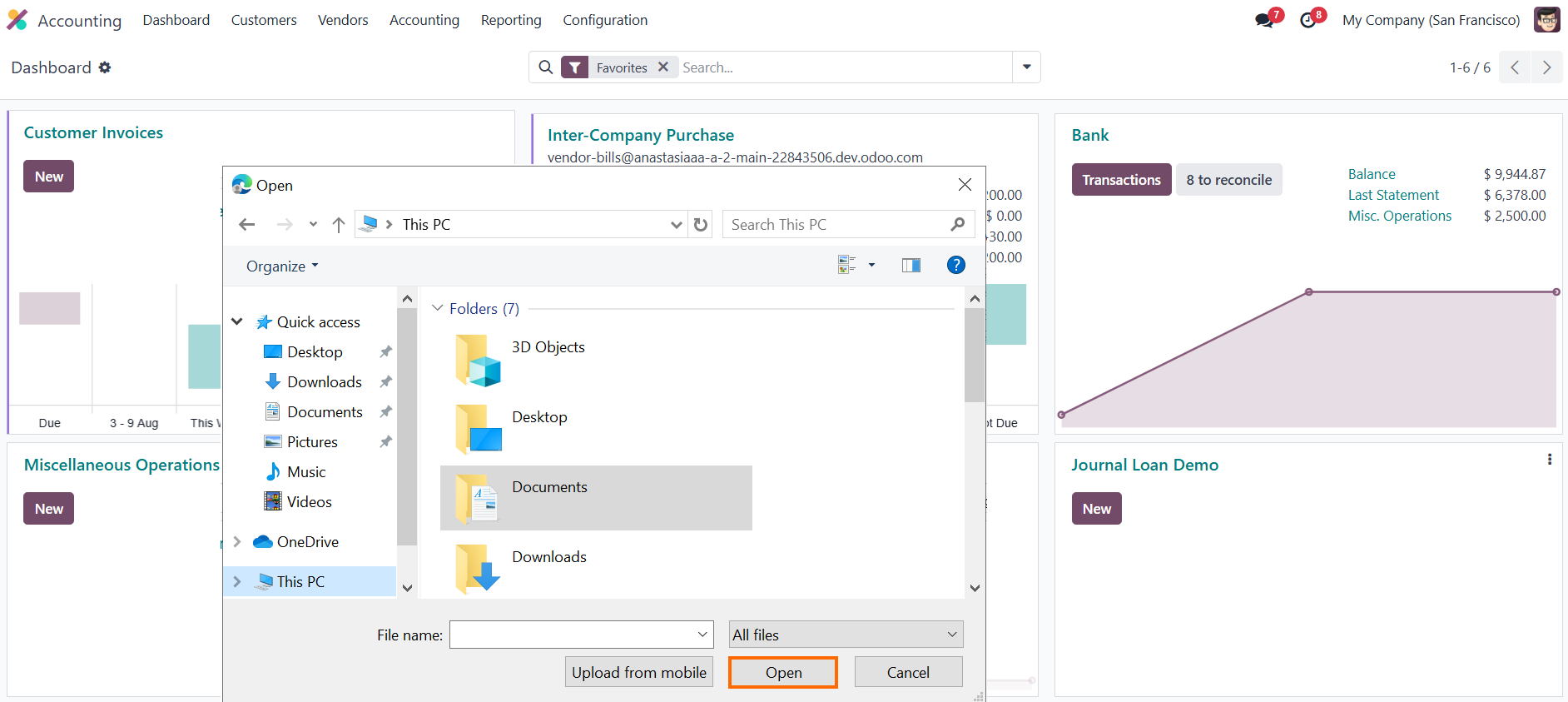
Task: Click the navigation pane scrollbar up arrow
Action: pos(407,298)
